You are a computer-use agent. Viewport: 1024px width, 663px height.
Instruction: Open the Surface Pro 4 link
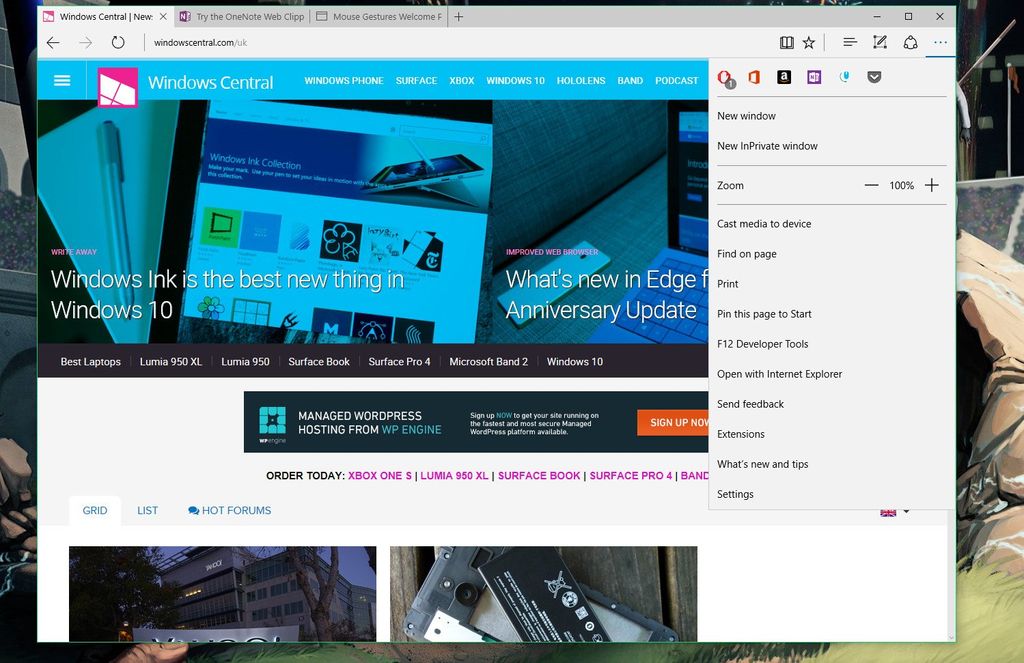point(399,361)
